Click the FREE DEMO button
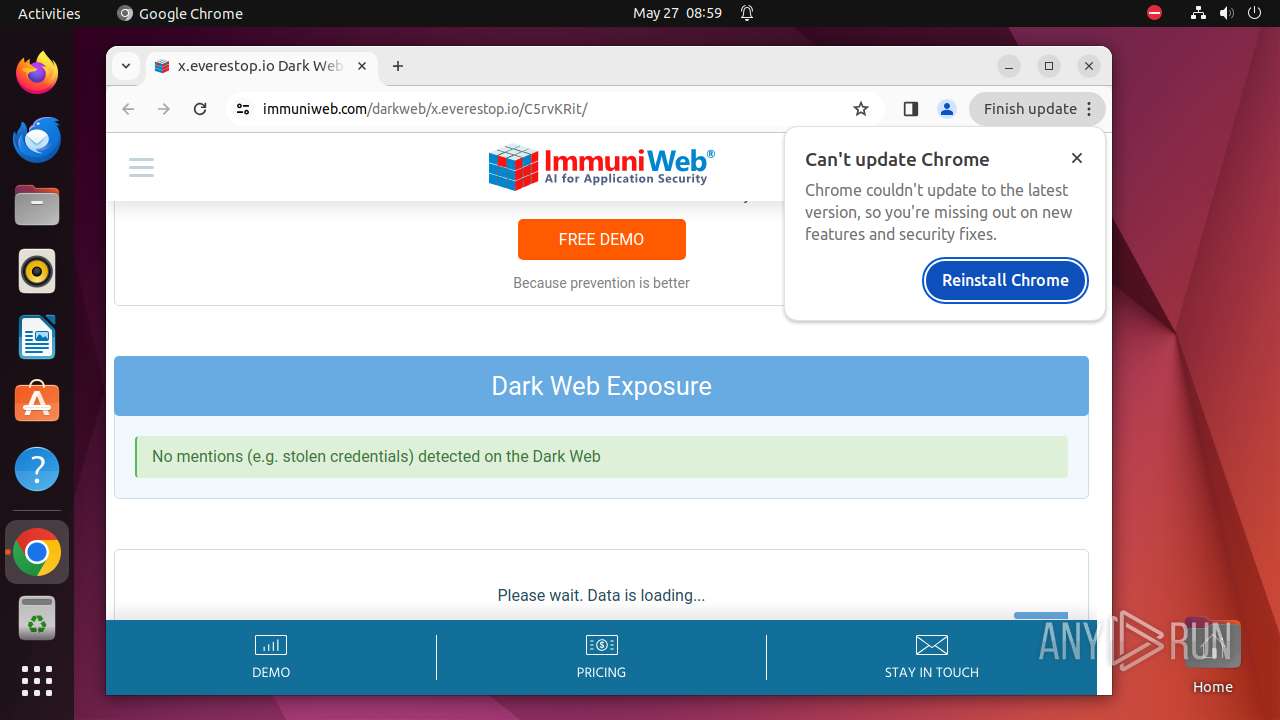 [x=602, y=239]
